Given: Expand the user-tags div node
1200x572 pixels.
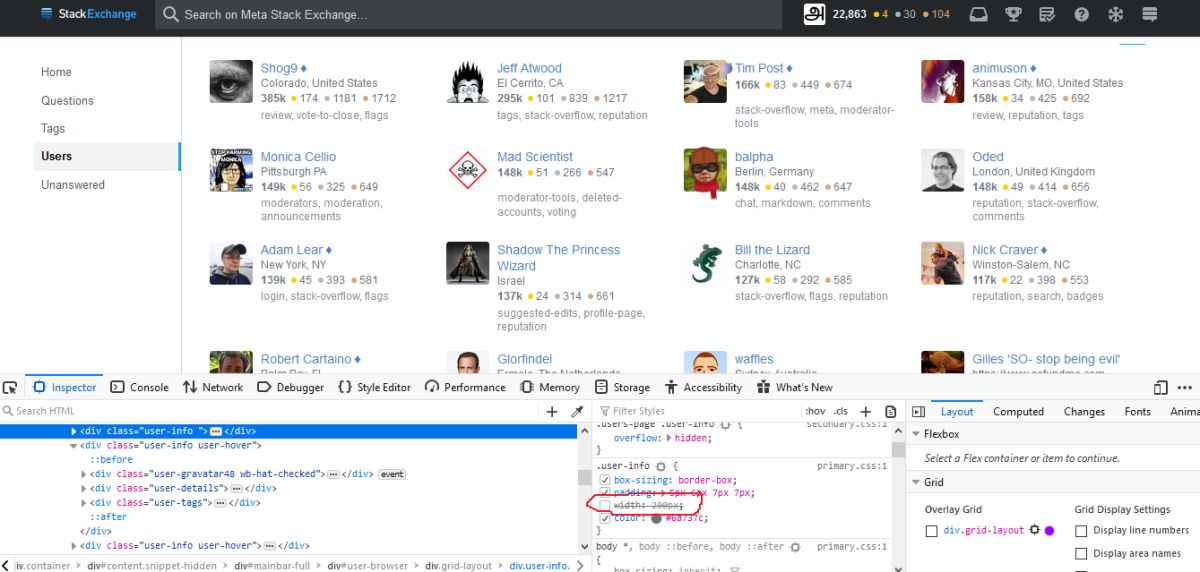Looking at the screenshot, I should click(x=85, y=502).
